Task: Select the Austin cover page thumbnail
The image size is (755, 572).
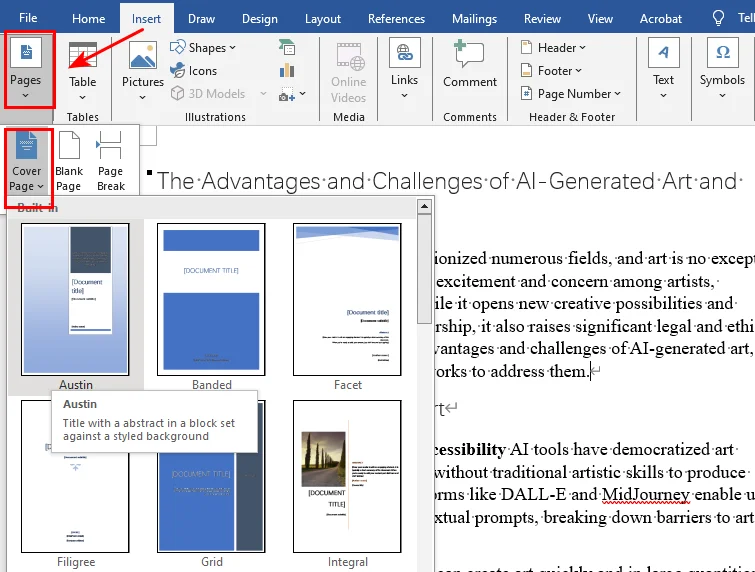Action: click(75, 299)
